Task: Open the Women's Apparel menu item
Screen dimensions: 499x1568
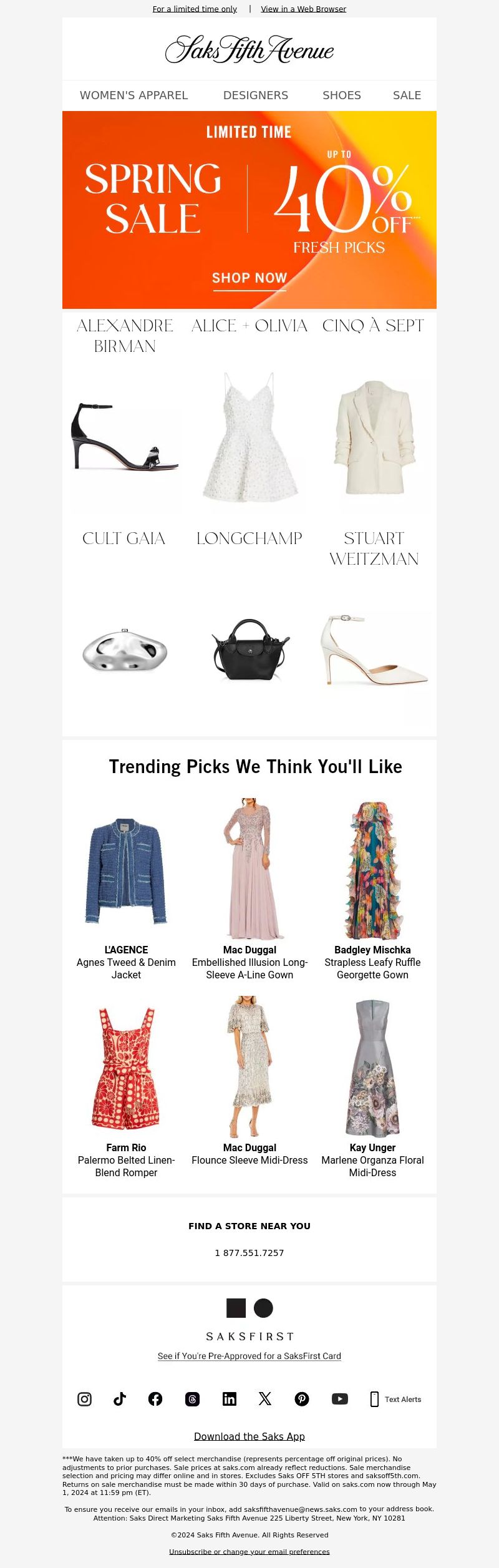Action: pos(133,95)
